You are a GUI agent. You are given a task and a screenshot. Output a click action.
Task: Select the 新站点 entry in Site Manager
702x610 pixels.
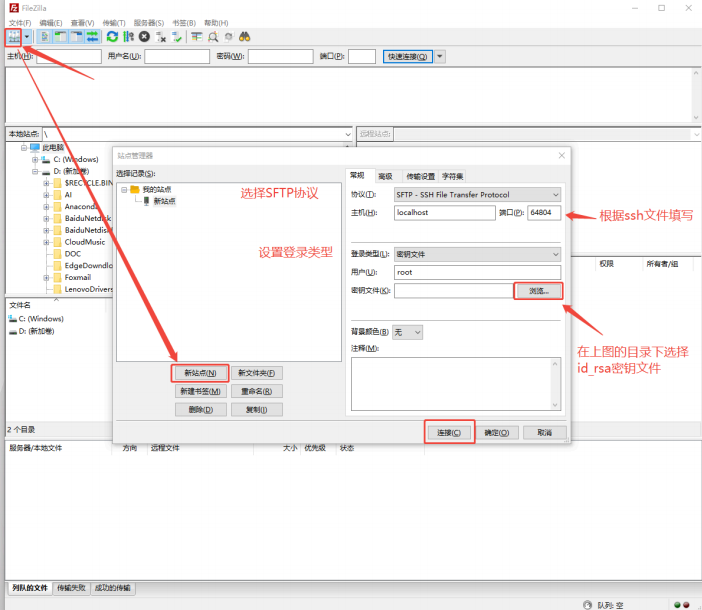click(164, 201)
